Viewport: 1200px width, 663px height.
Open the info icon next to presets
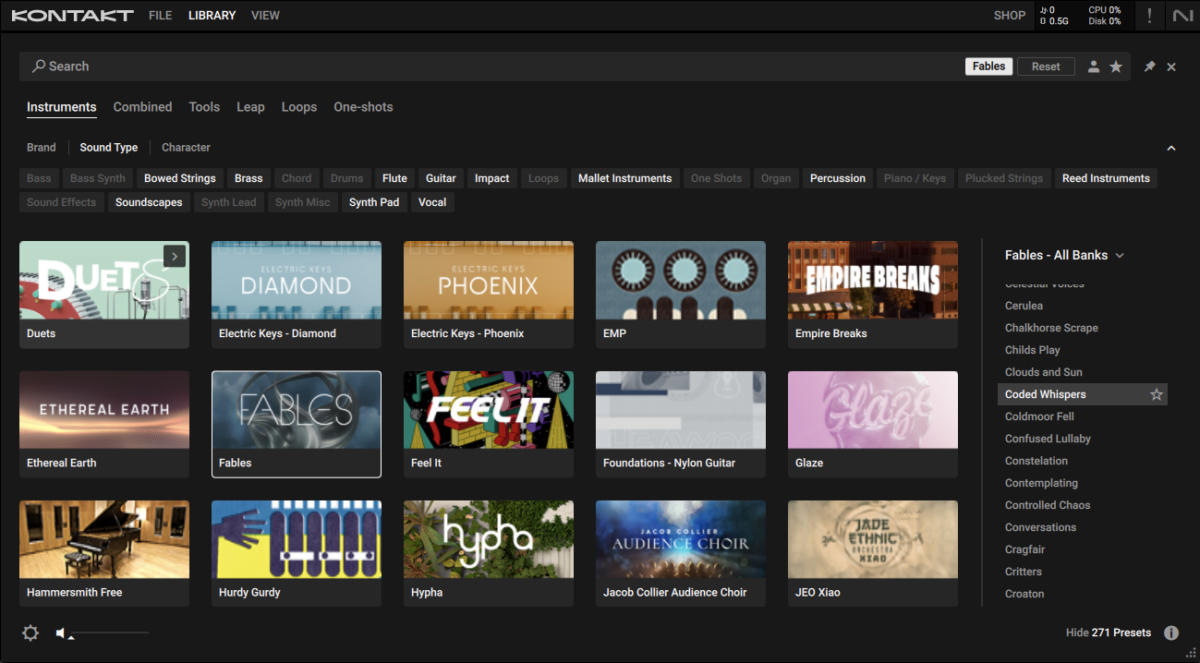click(1171, 633)
